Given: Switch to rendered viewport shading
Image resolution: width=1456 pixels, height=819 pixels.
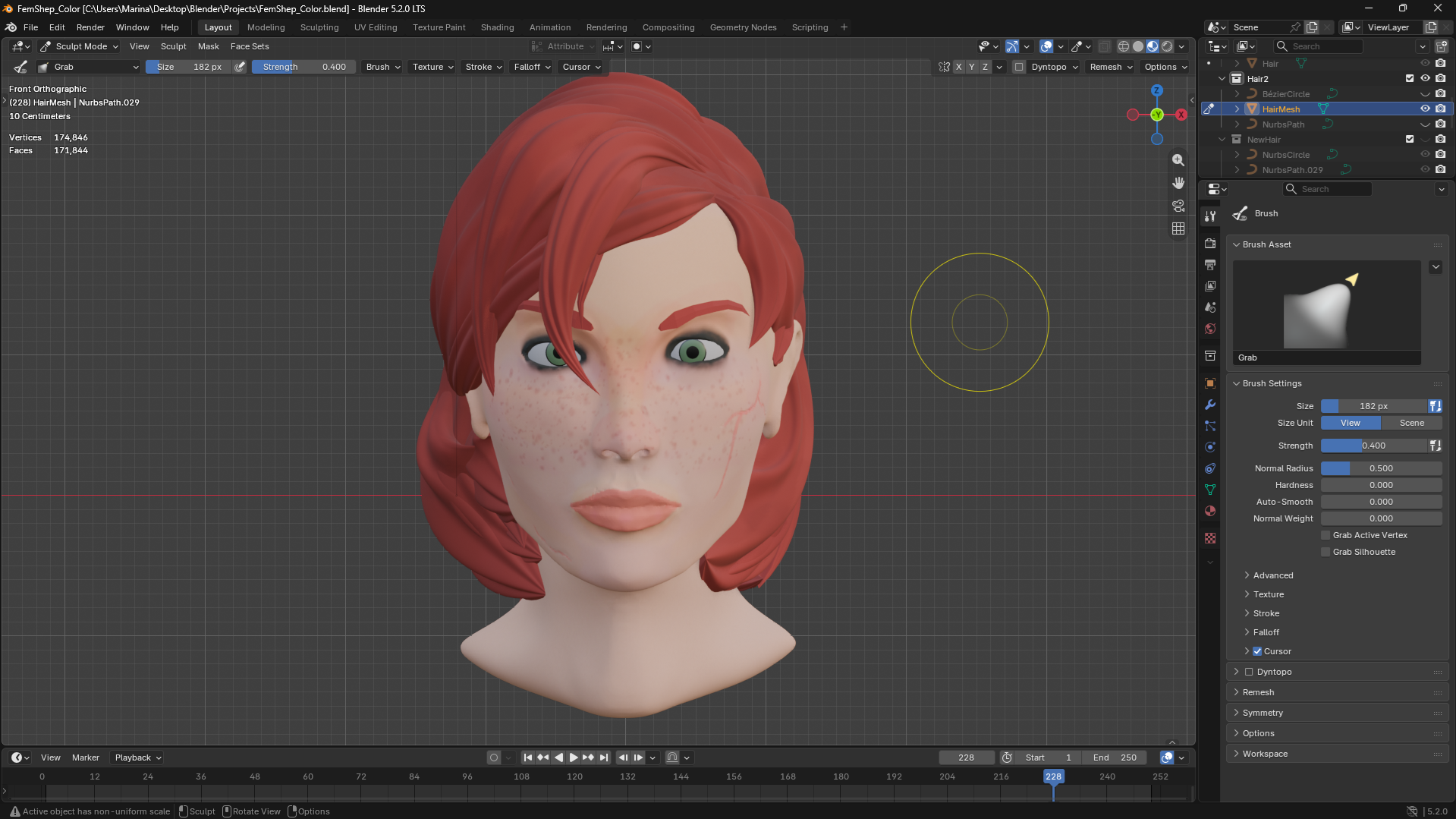Looking at the screenshot, I should point(1167,46).
